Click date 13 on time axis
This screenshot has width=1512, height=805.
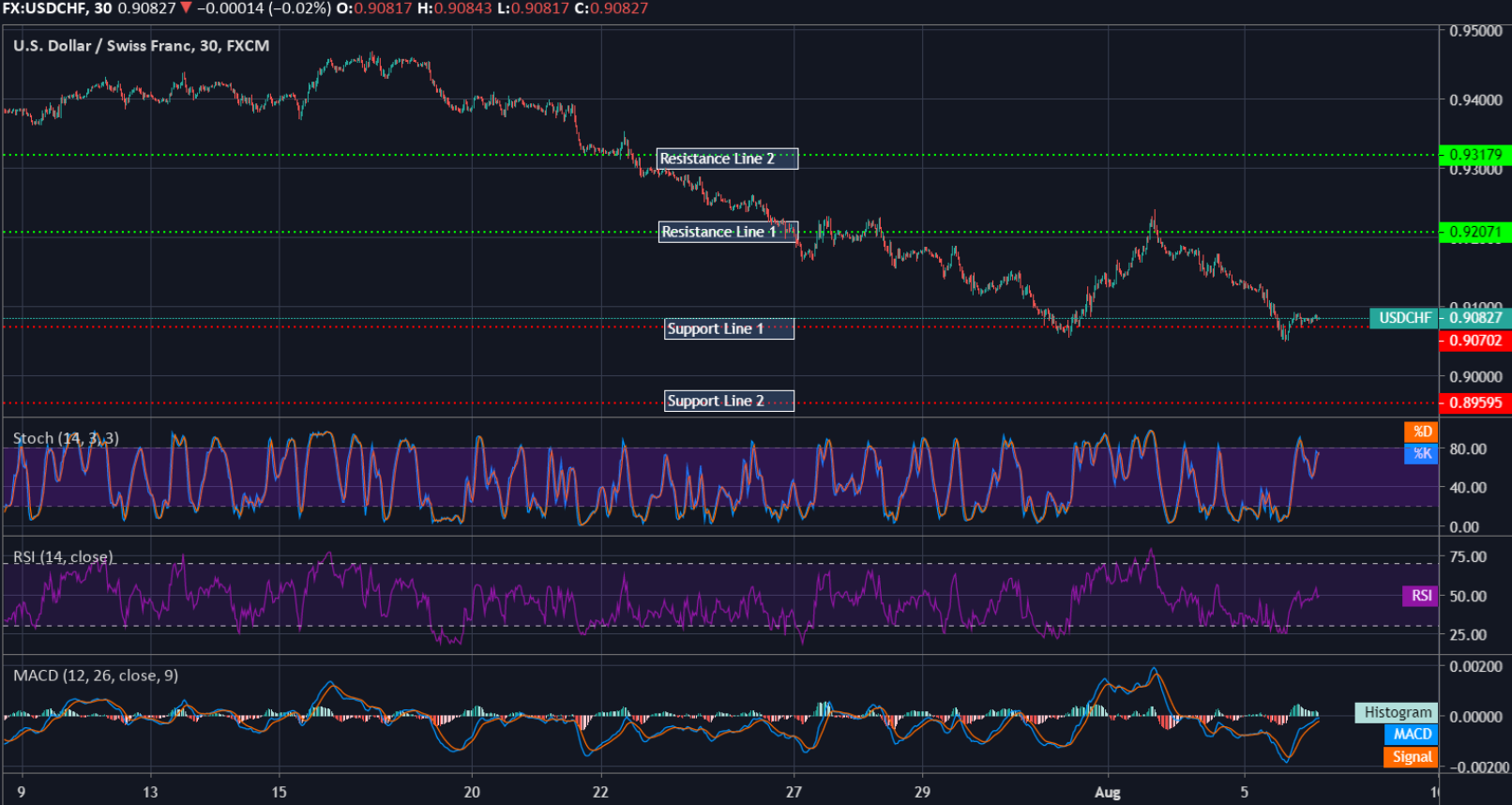click(x=150, y=792)
